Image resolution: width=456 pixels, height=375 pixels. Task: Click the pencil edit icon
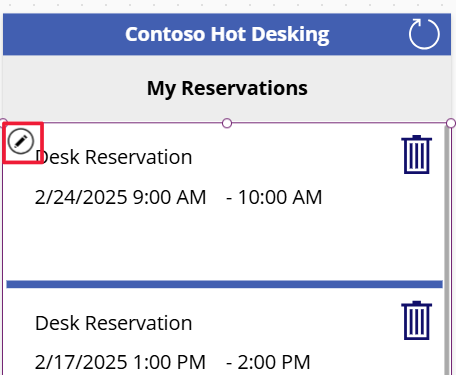21,141
